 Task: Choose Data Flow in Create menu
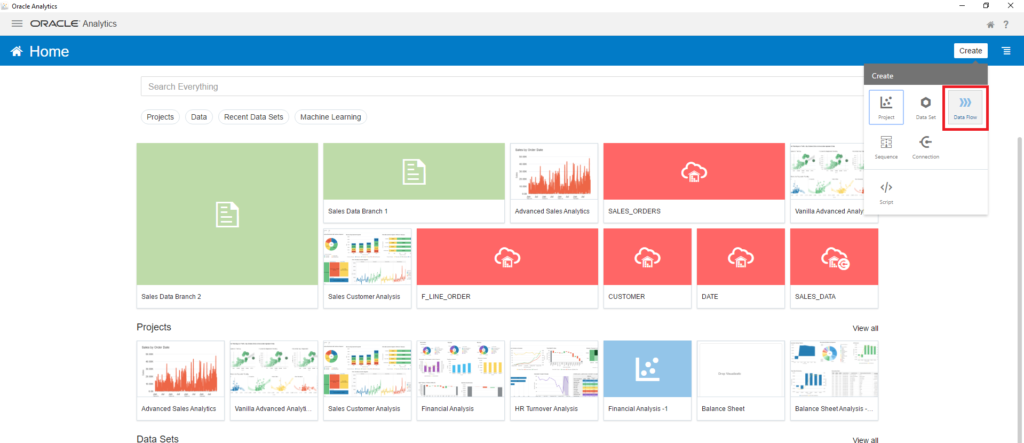click(x=965, y=107)
